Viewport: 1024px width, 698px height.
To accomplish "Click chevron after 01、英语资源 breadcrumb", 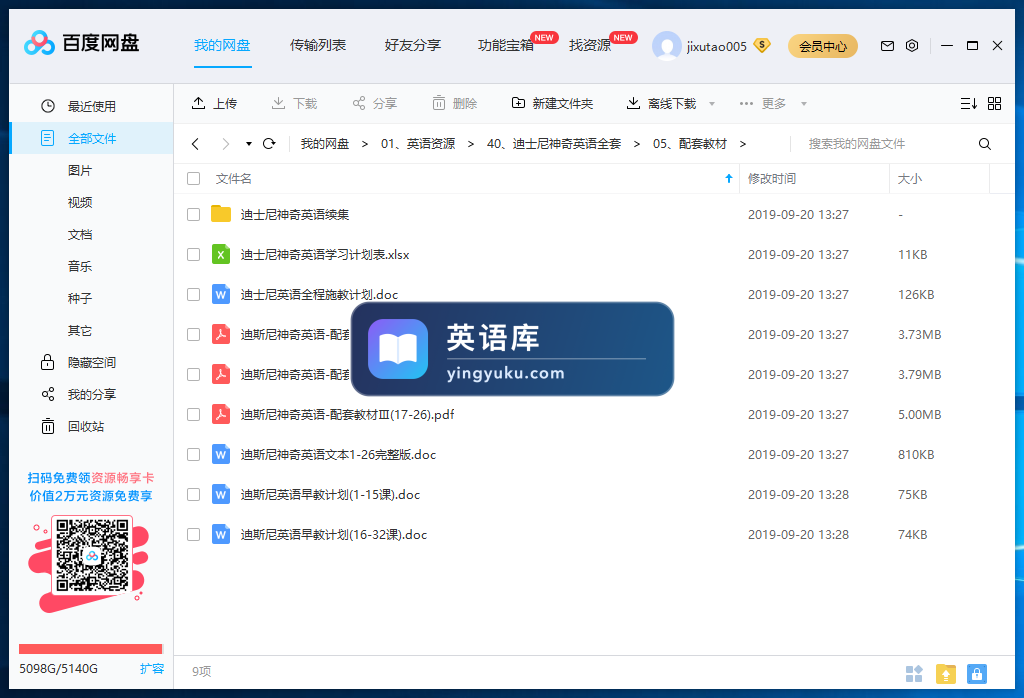I will [471, 144].
